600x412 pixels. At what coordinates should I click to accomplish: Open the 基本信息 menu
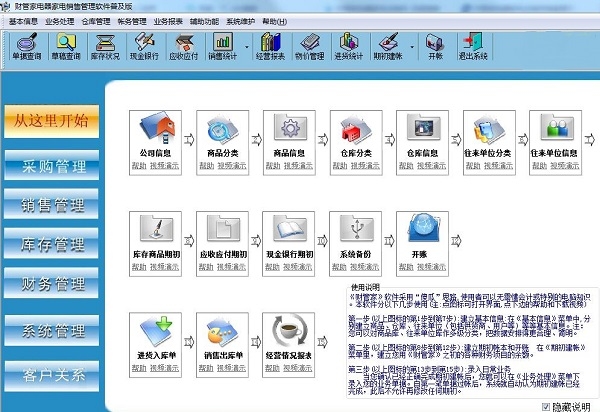(24, 21)
